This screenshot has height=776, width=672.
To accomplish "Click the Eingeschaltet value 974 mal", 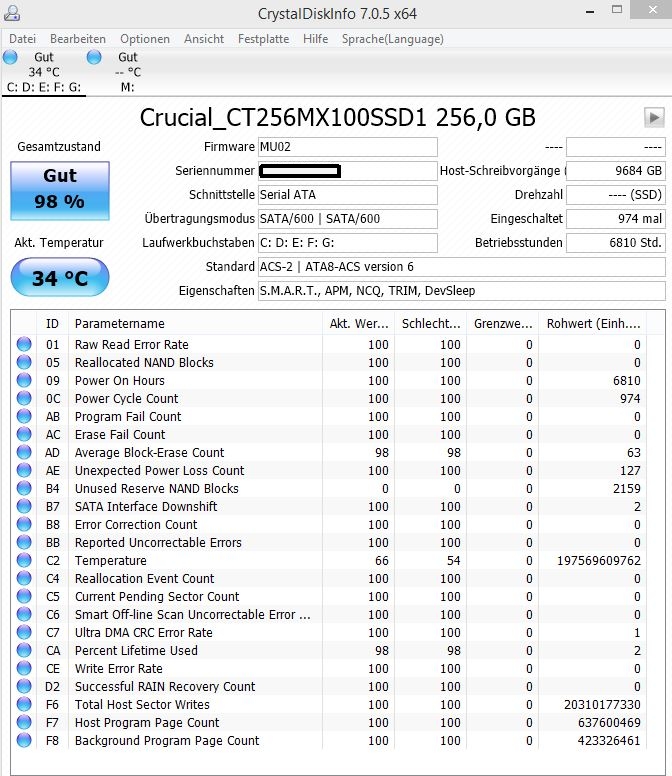I will [616, 219].
